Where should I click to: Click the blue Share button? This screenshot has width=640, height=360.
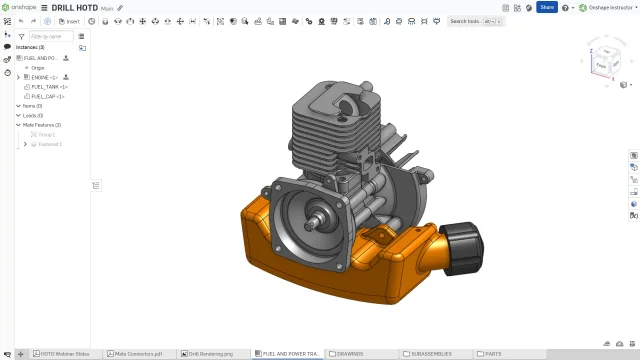[x=547, y=7]
